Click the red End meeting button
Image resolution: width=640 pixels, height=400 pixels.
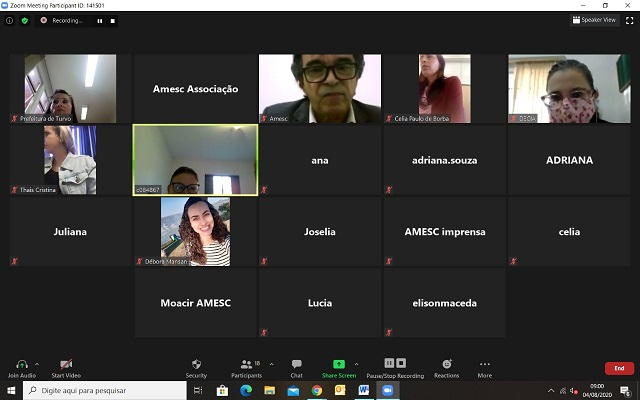[618, 368]
